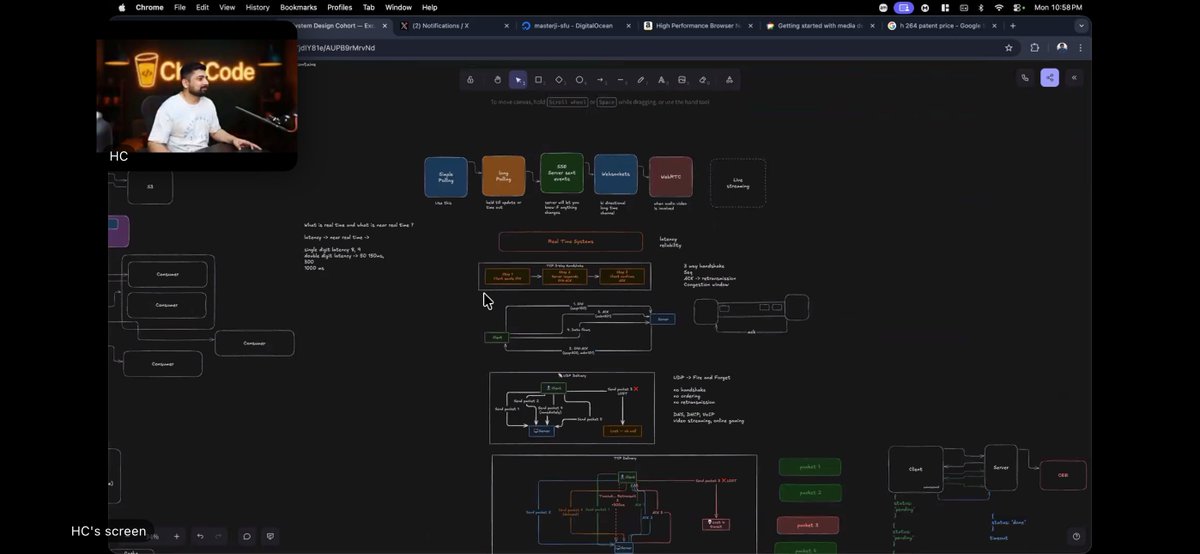Open the purple share button
Viewport: 1200px width, 554px height.
click(1049, 77)
